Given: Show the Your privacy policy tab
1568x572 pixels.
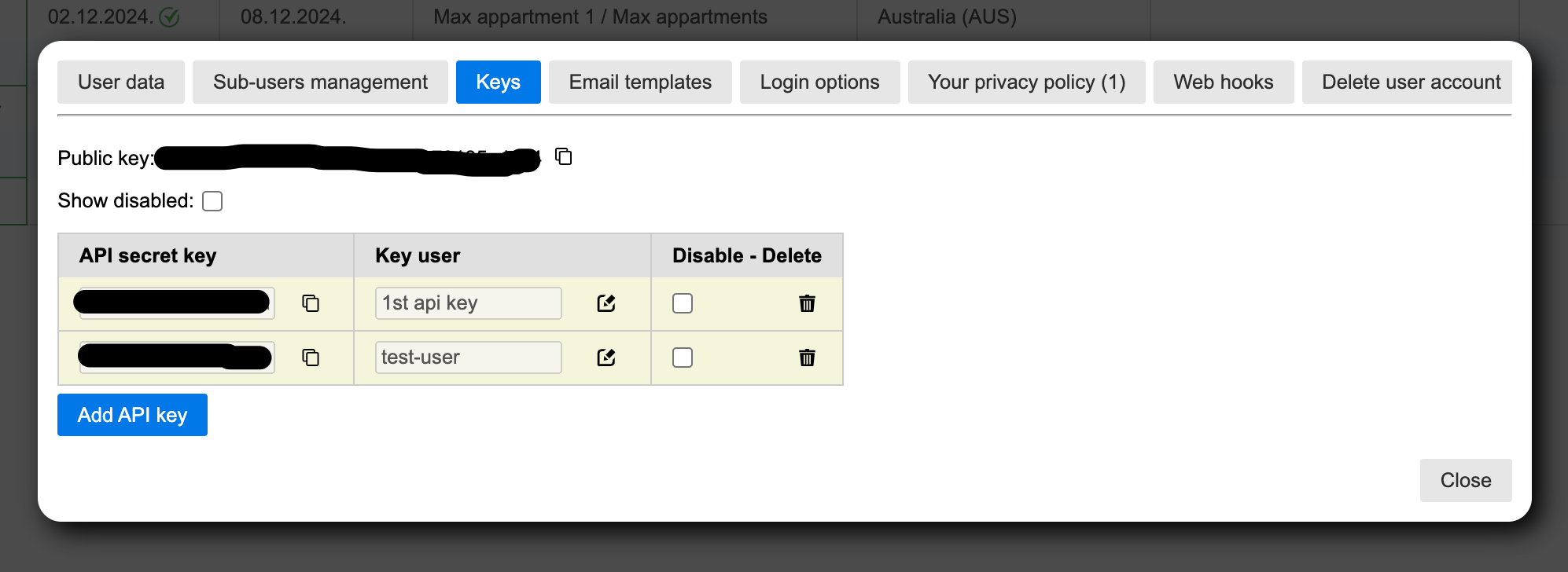Looking at the screenshot, I should coord(1026,82).
